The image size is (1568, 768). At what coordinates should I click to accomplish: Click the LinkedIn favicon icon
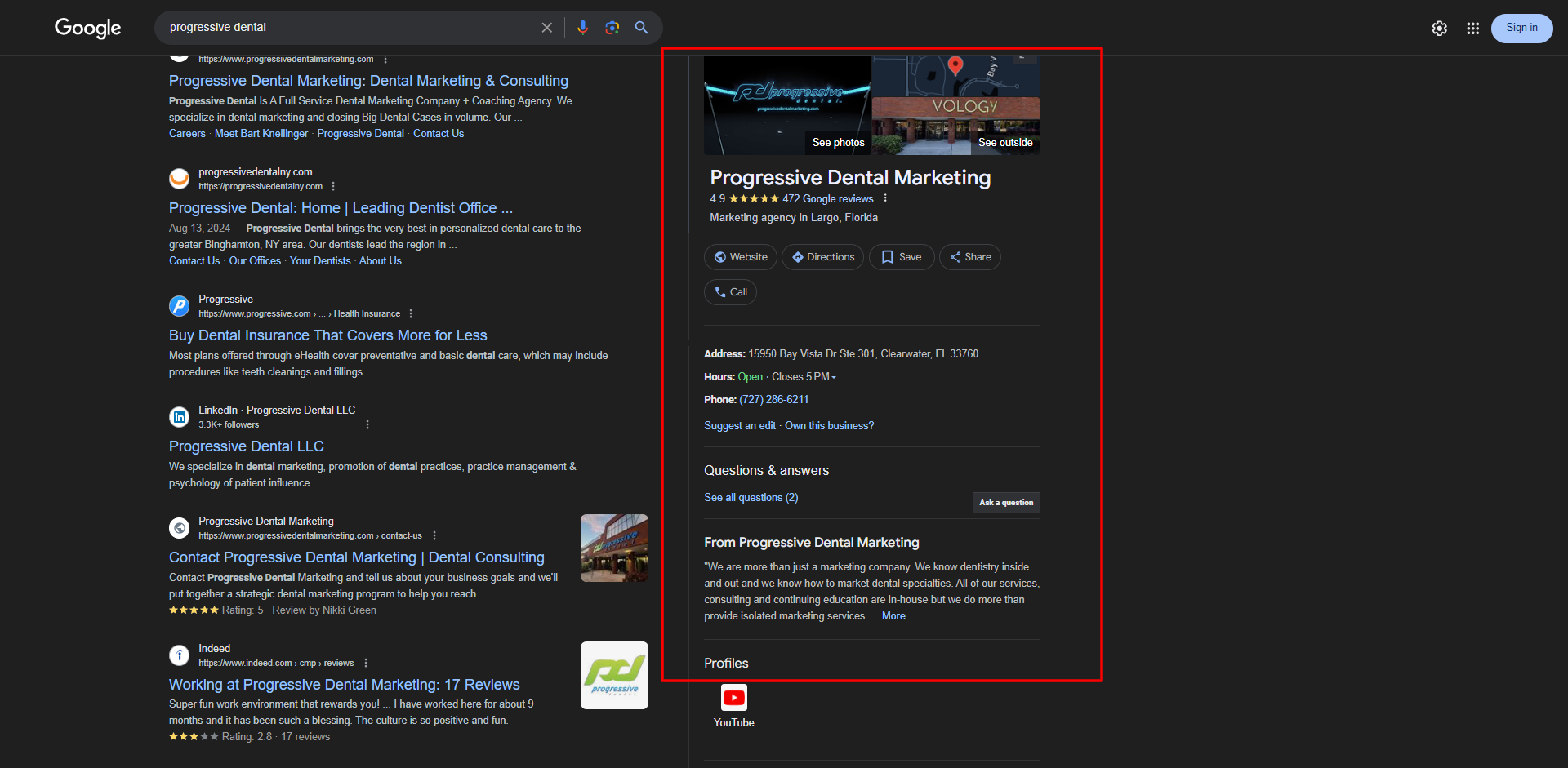(x=179, y=417)
